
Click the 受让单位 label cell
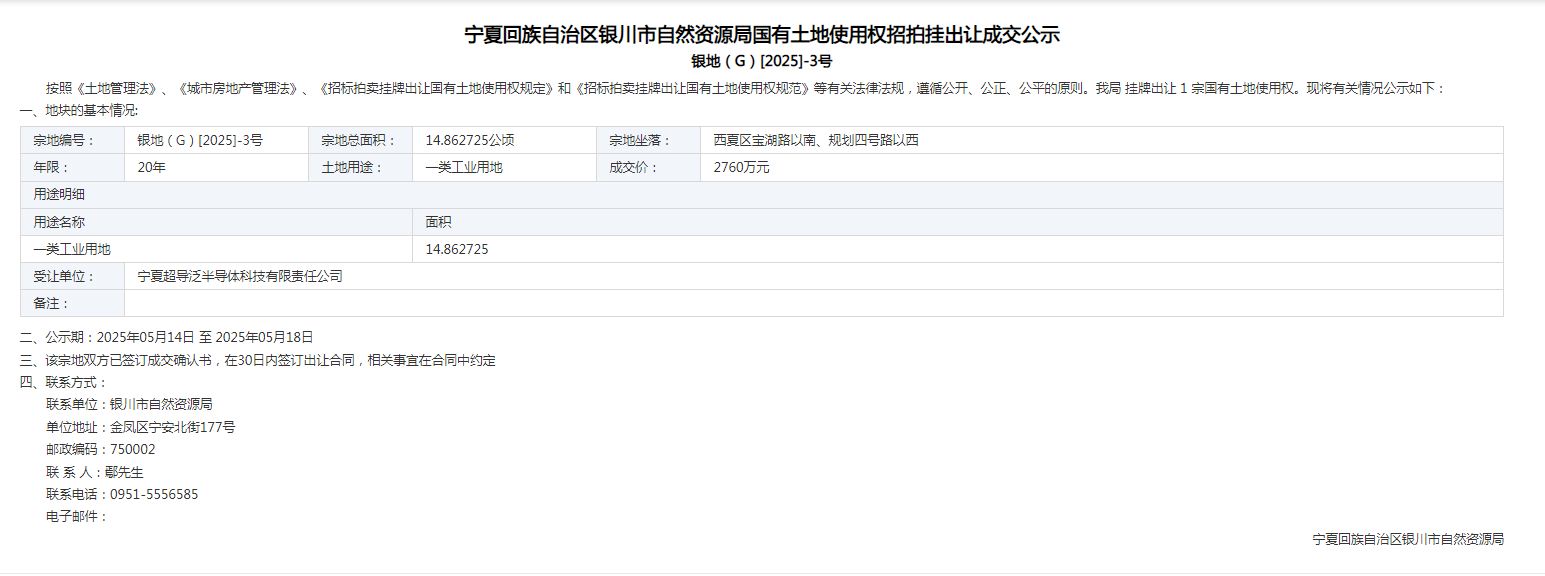pyautogui.click(x=72, y=276)
